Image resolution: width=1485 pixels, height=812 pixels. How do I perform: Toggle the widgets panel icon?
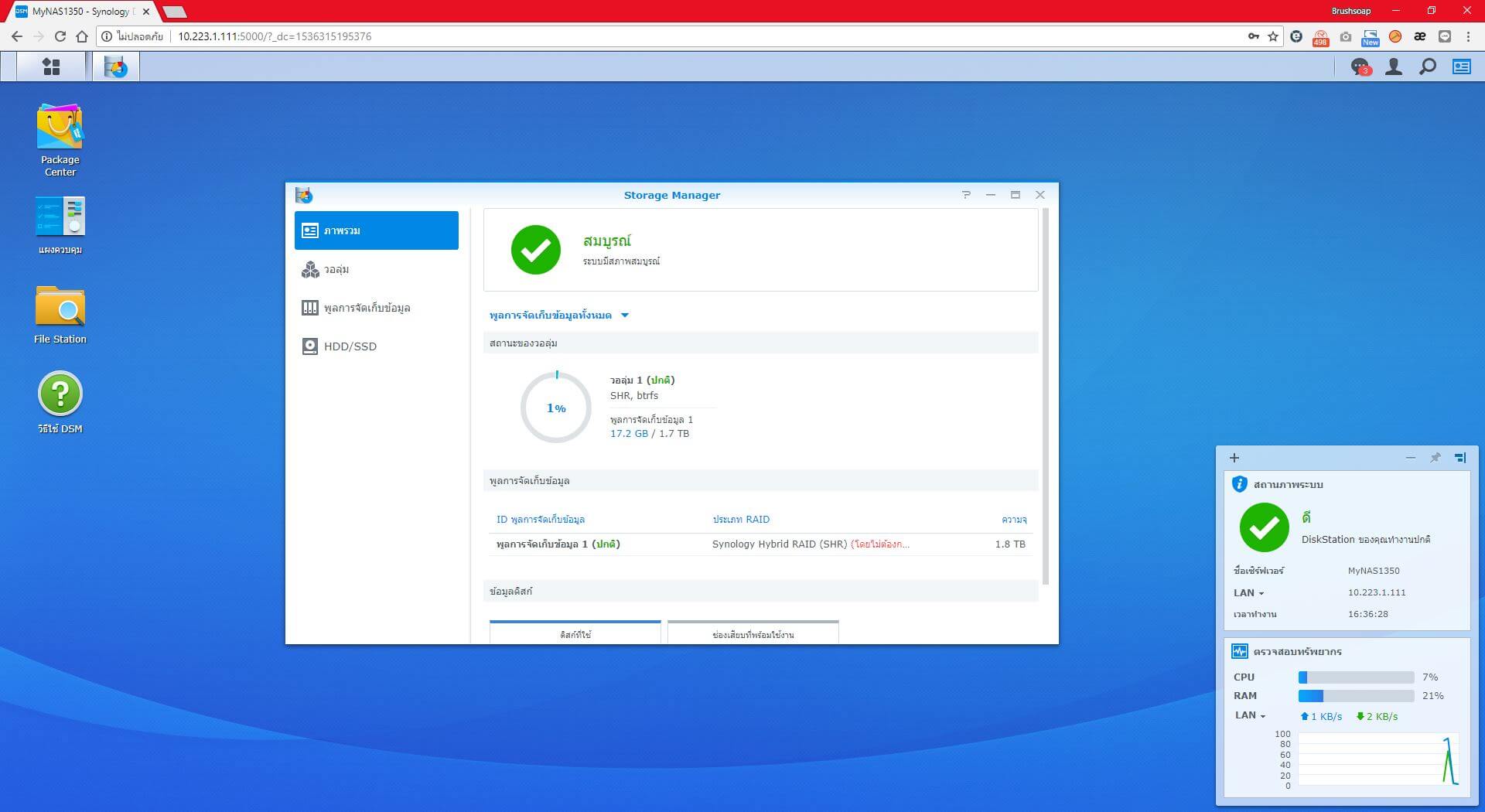(1462, 67)
